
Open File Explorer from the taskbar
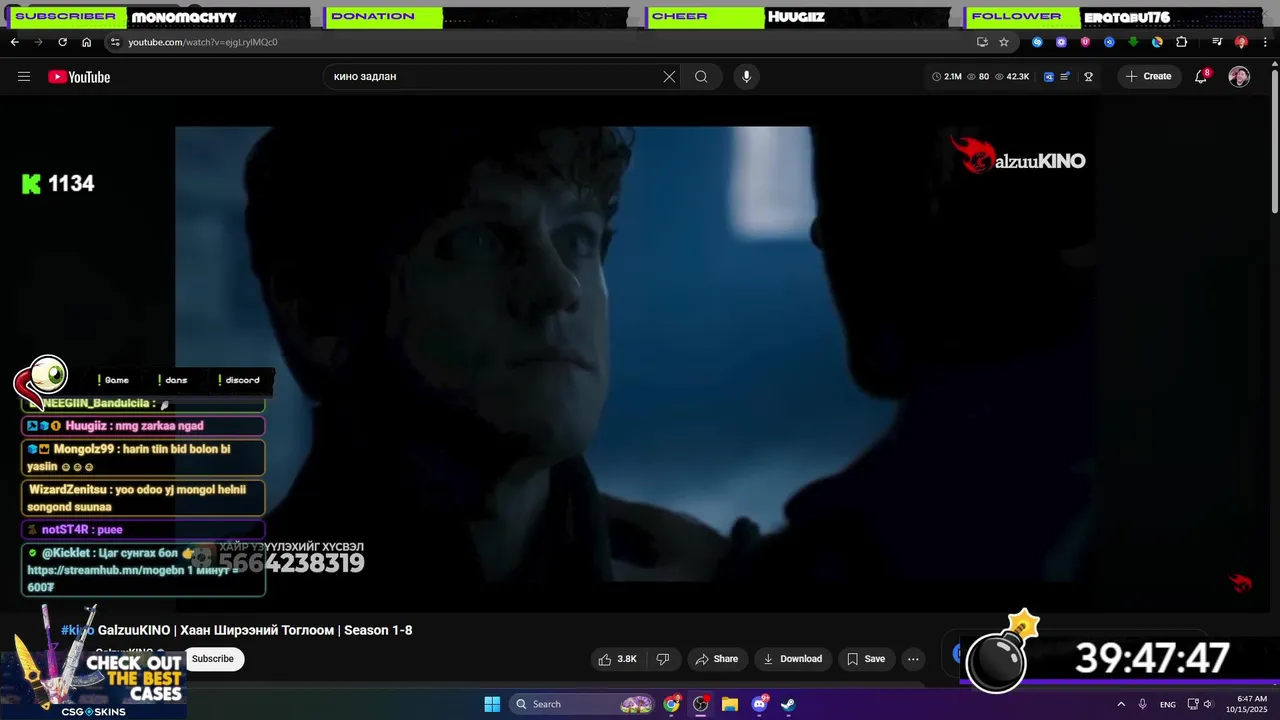point(730,704)
